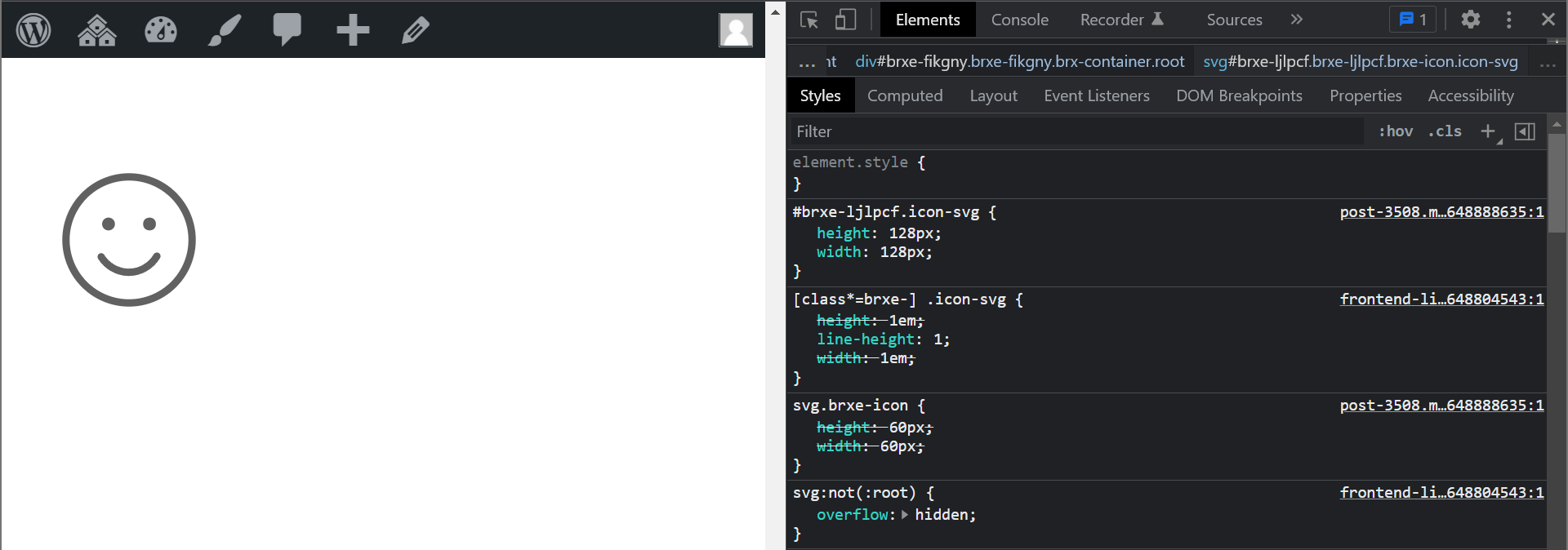Click the #brxe-ljlpcf.icon-svg selector

[x=885, y=212]
